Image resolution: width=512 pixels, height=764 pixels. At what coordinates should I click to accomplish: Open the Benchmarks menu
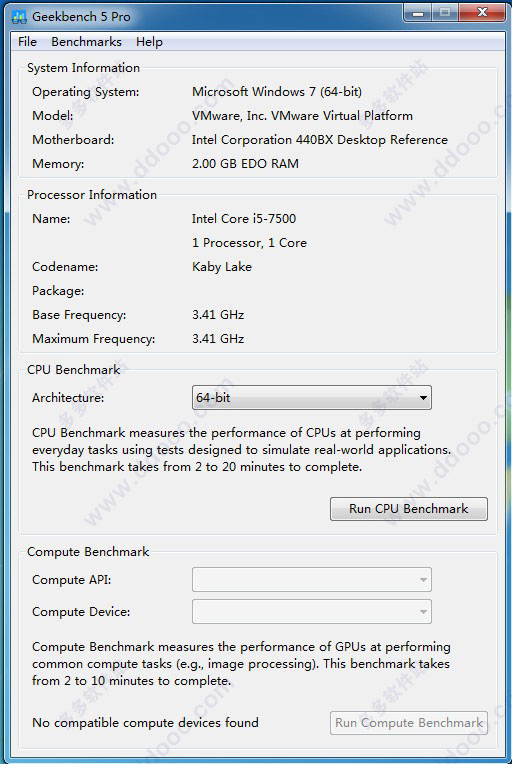pyautogui.click(x=86, y=42)
